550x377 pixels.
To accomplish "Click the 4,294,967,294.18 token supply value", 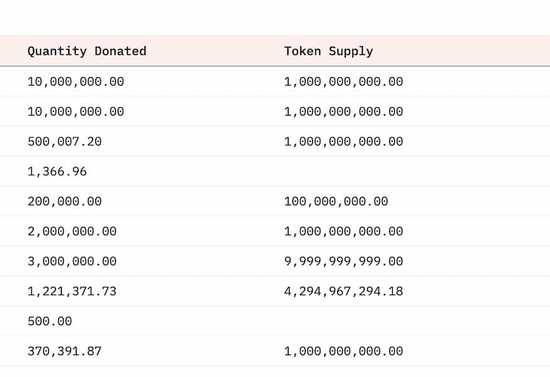I will [x=343, y=291].
